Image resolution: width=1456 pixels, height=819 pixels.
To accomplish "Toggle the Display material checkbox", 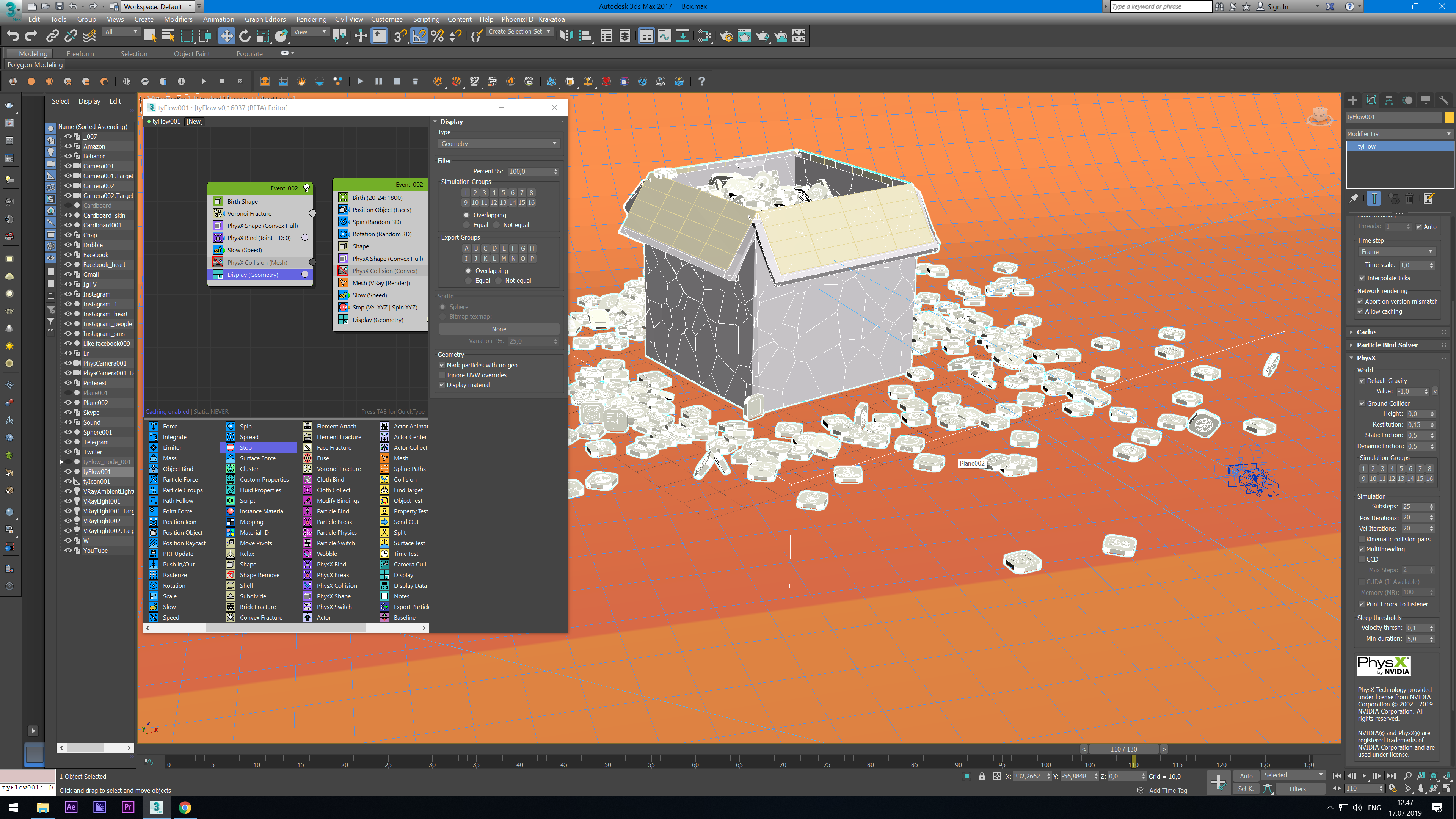I will (442, 385).
